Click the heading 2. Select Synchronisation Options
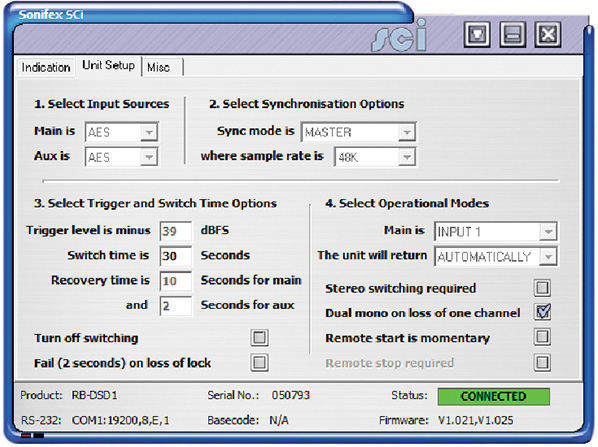This screenshot has height=447, width=598. pos(307,104)
